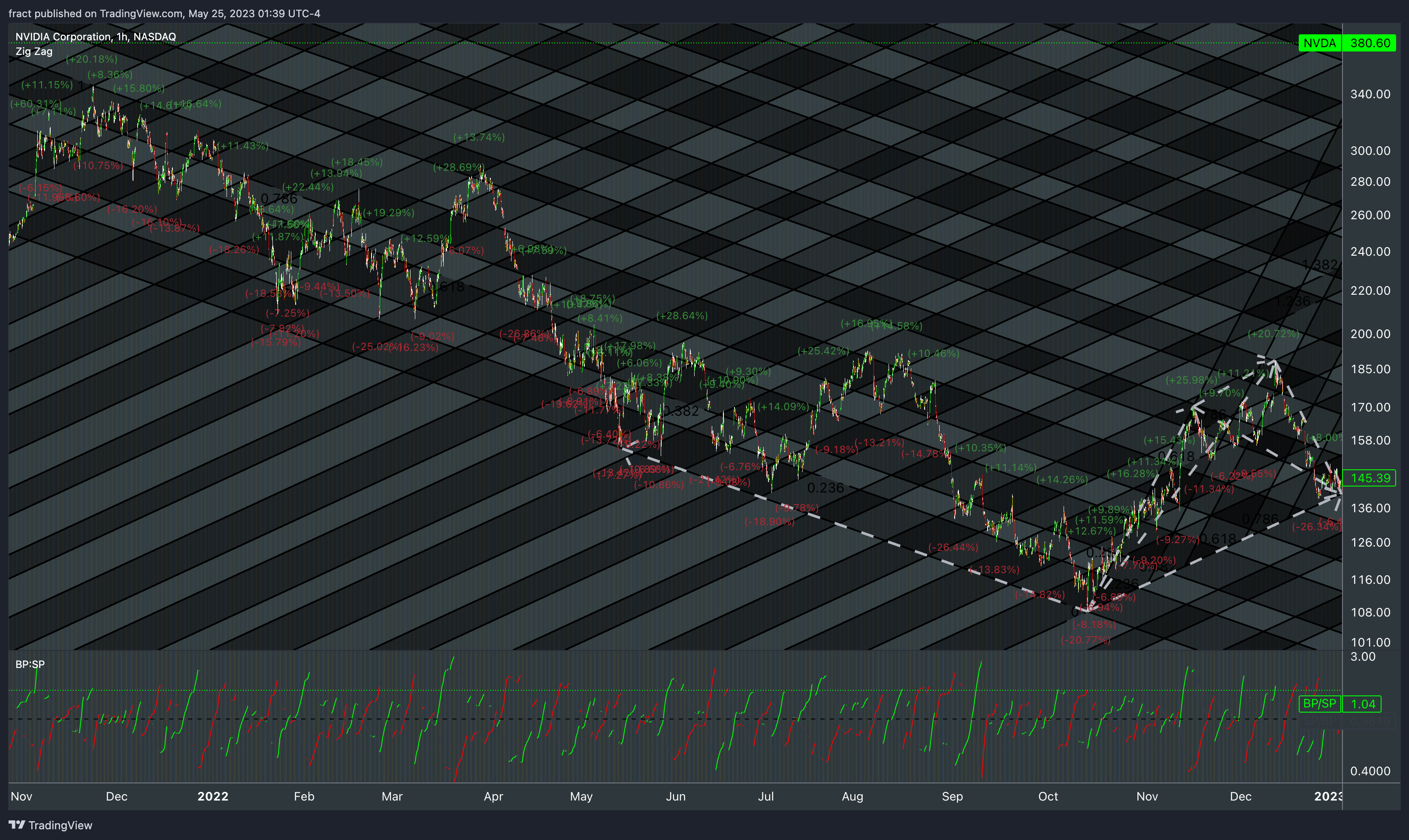1409x840 pixels.
Task: Click the 126.00 price axis label
Action: tap(1370, 542)
